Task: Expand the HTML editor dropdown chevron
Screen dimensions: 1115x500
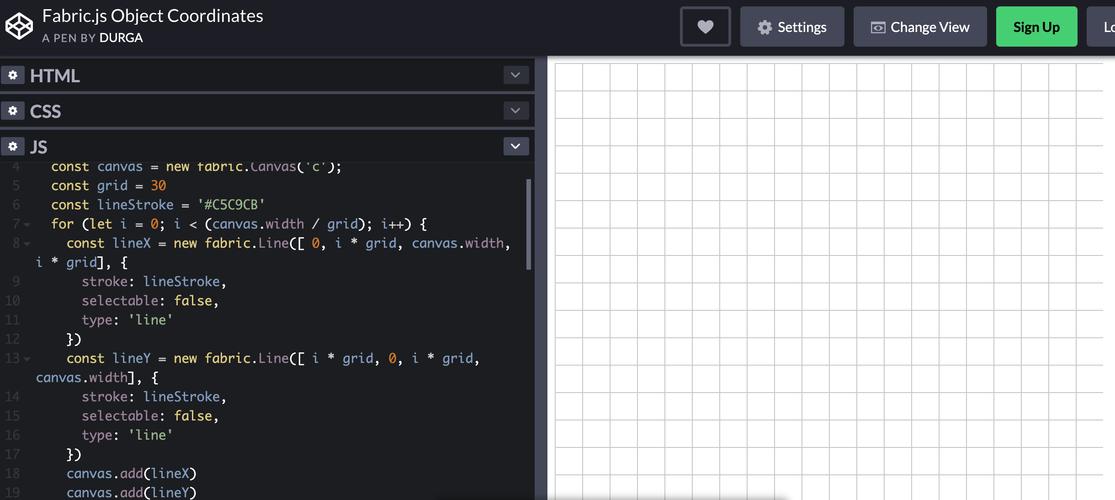Action: coord(516,75)
